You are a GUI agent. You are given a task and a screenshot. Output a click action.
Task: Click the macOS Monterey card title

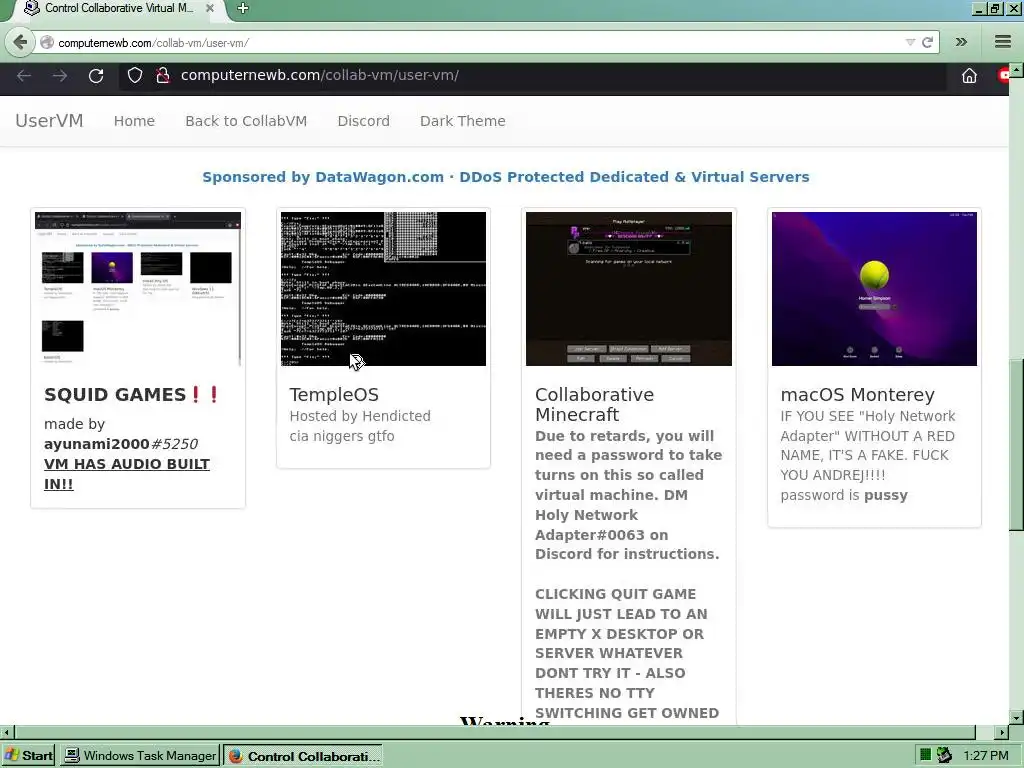click(x=857, y=394)
